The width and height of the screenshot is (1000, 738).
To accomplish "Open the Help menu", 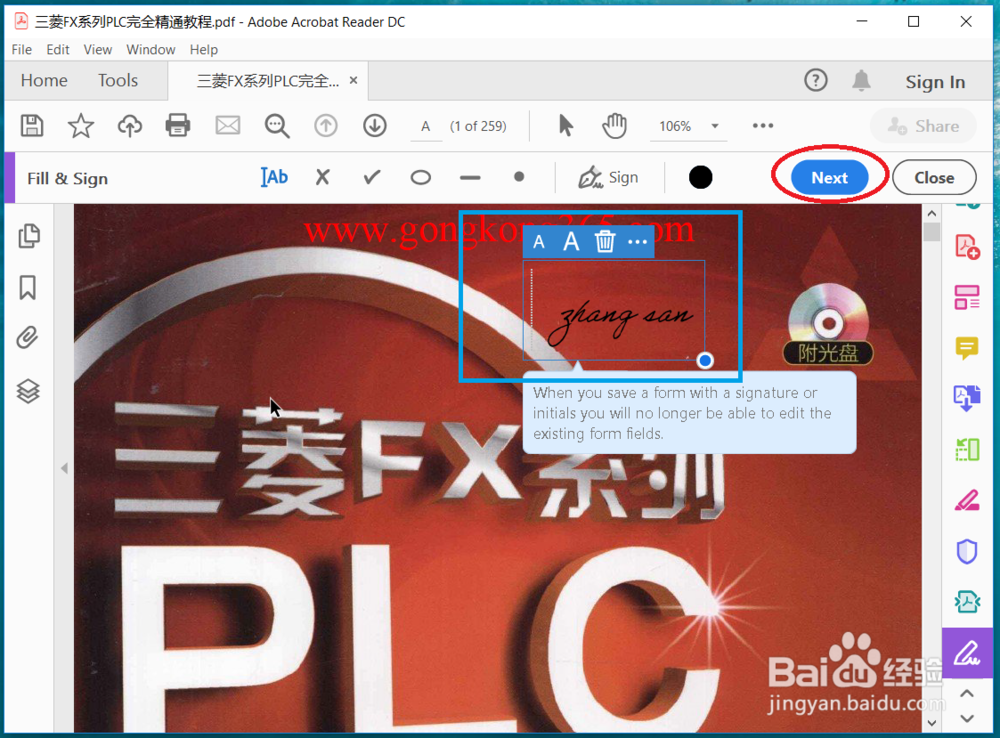I will pos(203,49).
